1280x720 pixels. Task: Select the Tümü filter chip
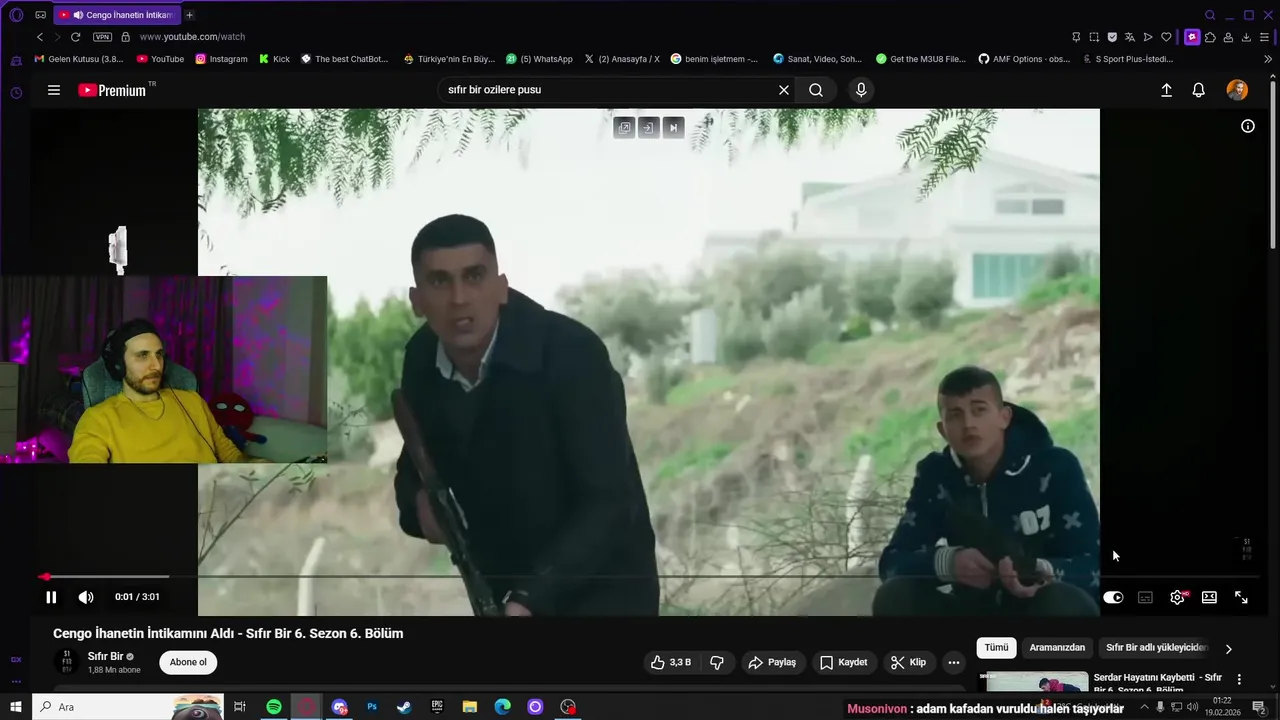(x=996, y=647)
